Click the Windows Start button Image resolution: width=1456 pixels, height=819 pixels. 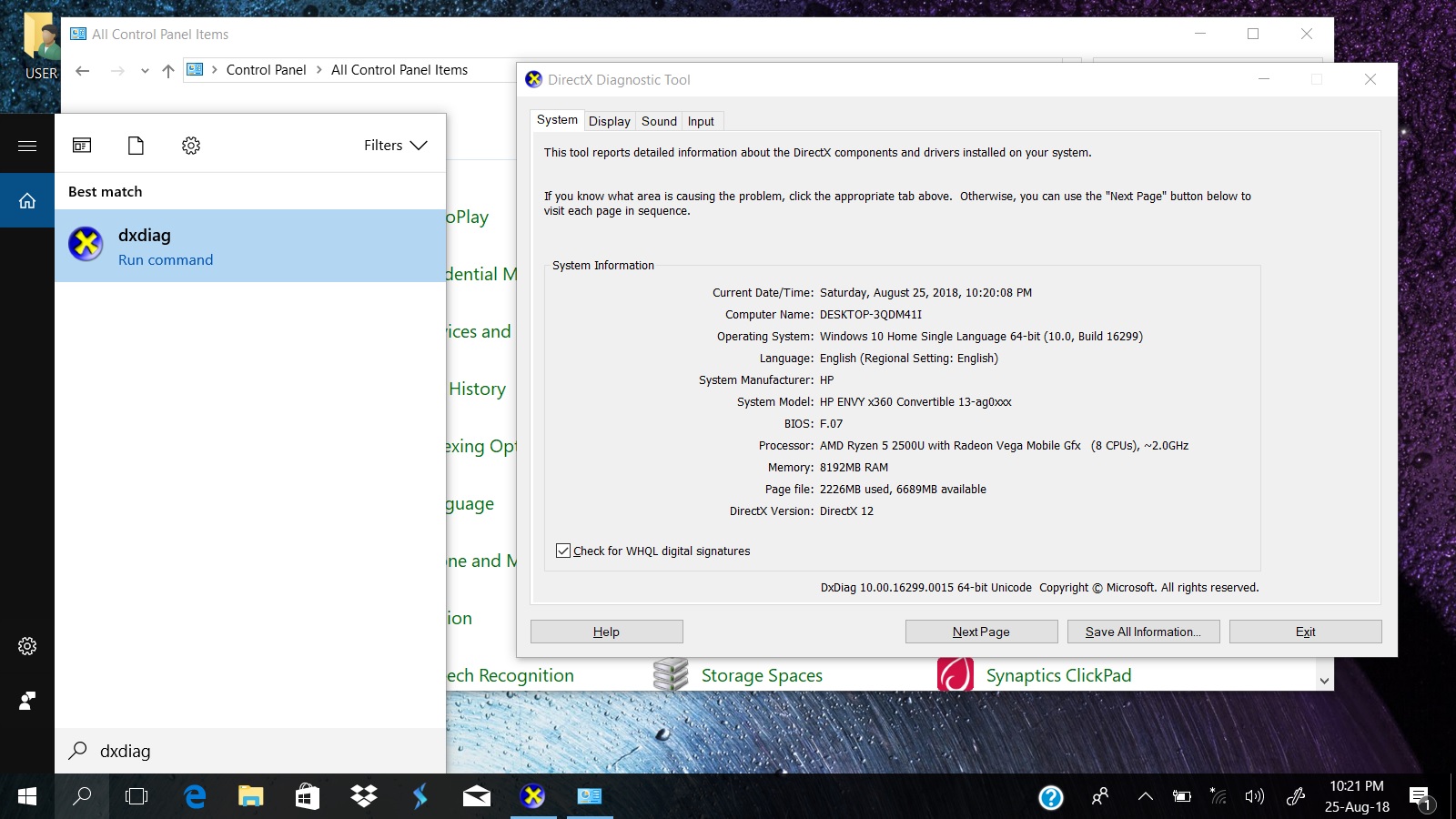click(27, 796)
